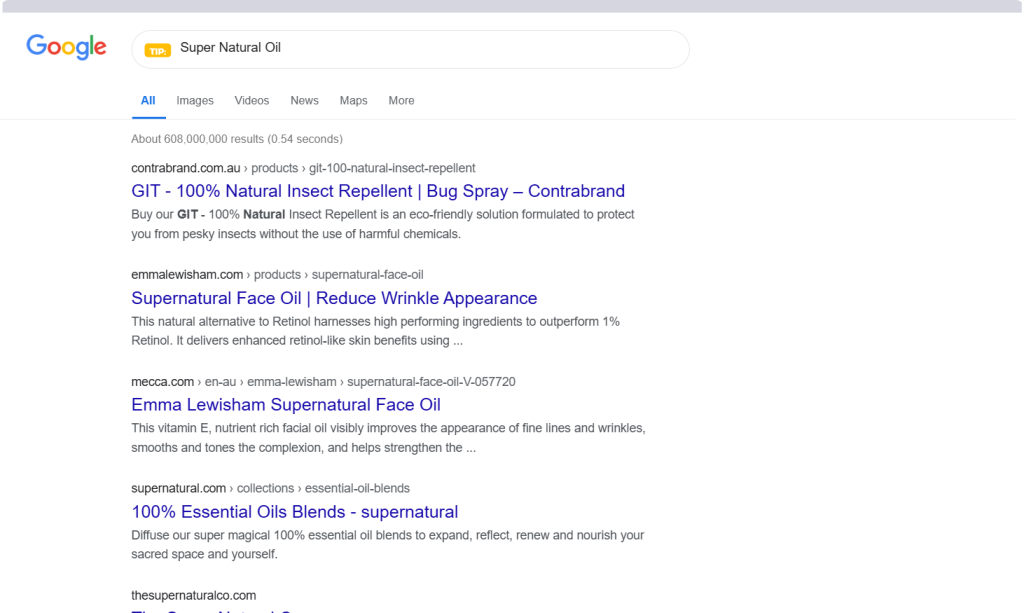Click the Contrabrand eco-friendly description snippet
This screenshot has width=1024, height=613.
382,224
